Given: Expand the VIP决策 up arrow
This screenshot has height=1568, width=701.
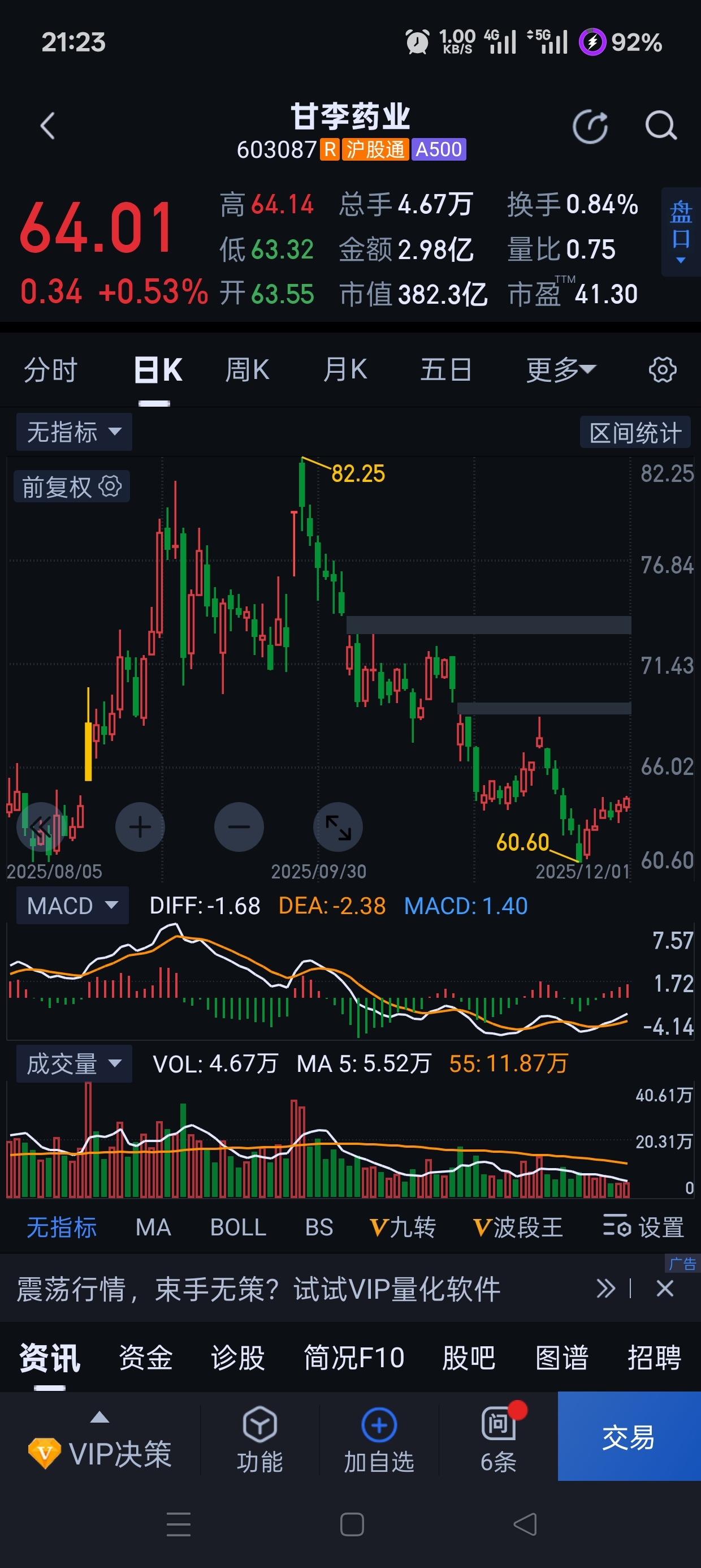Looking at the screenshot, I should 100,1418.
